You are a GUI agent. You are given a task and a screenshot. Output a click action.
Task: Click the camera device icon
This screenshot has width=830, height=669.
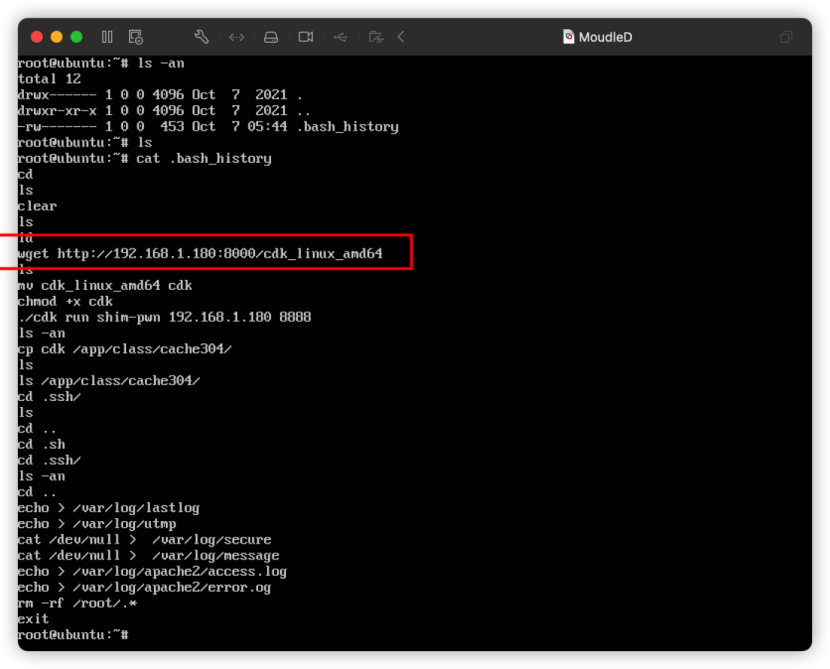click(x=306, y=37)
